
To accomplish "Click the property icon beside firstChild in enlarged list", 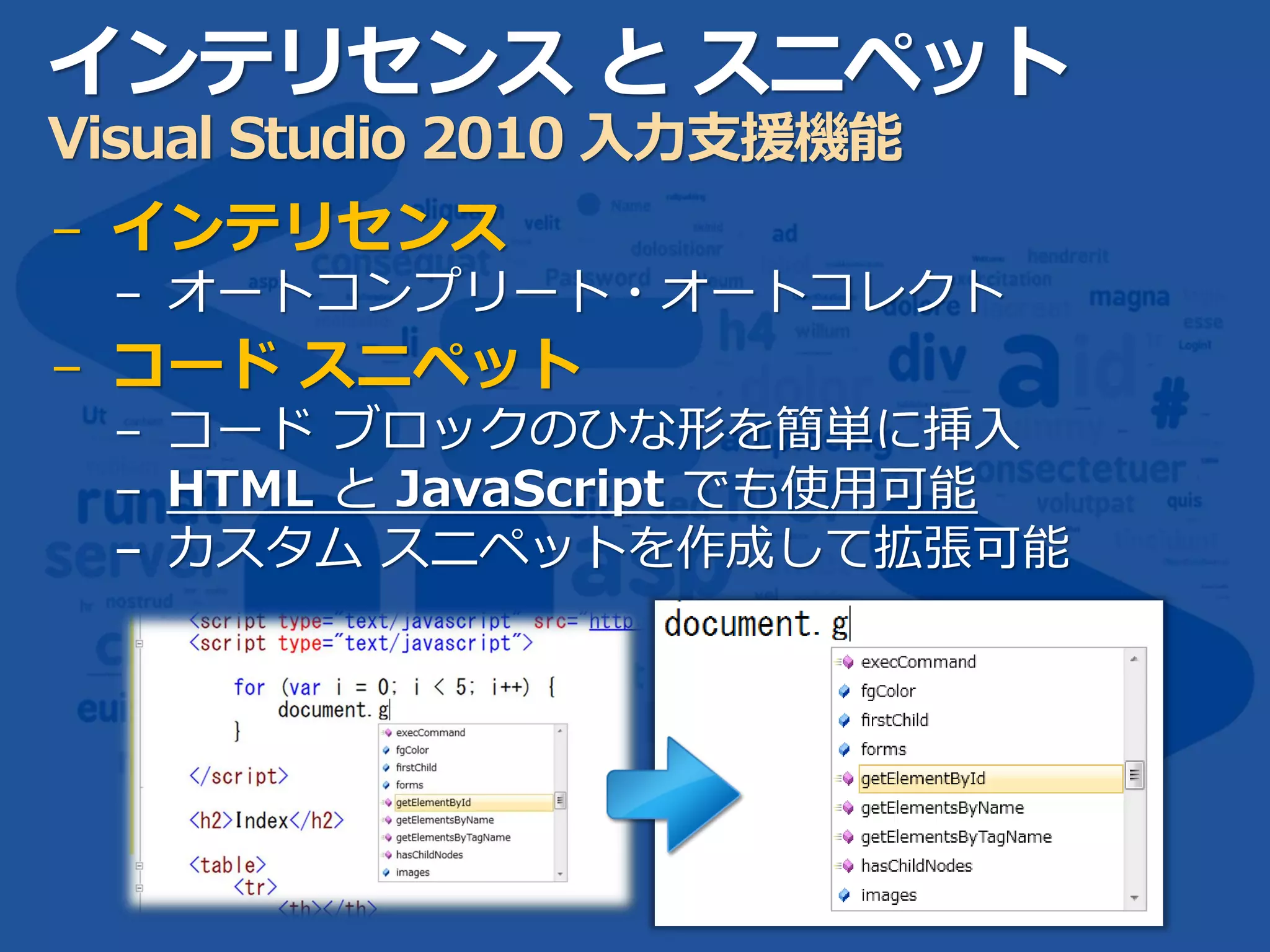I will click(844, 720).
